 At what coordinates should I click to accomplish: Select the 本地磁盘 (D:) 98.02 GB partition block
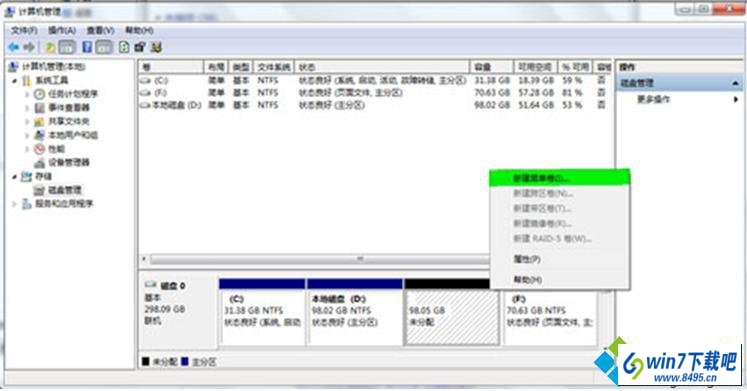point(355,312)
